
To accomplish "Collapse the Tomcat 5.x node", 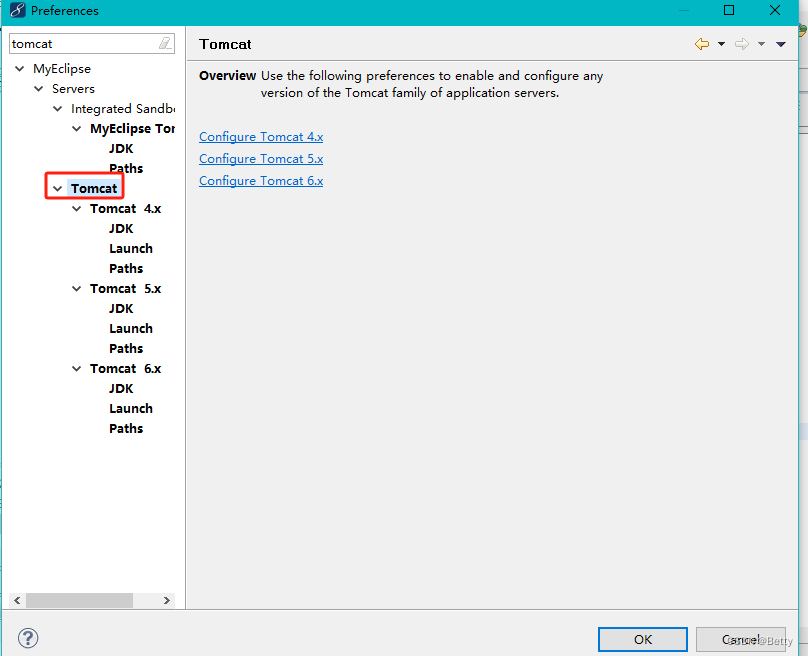I will tap(76, 289).
